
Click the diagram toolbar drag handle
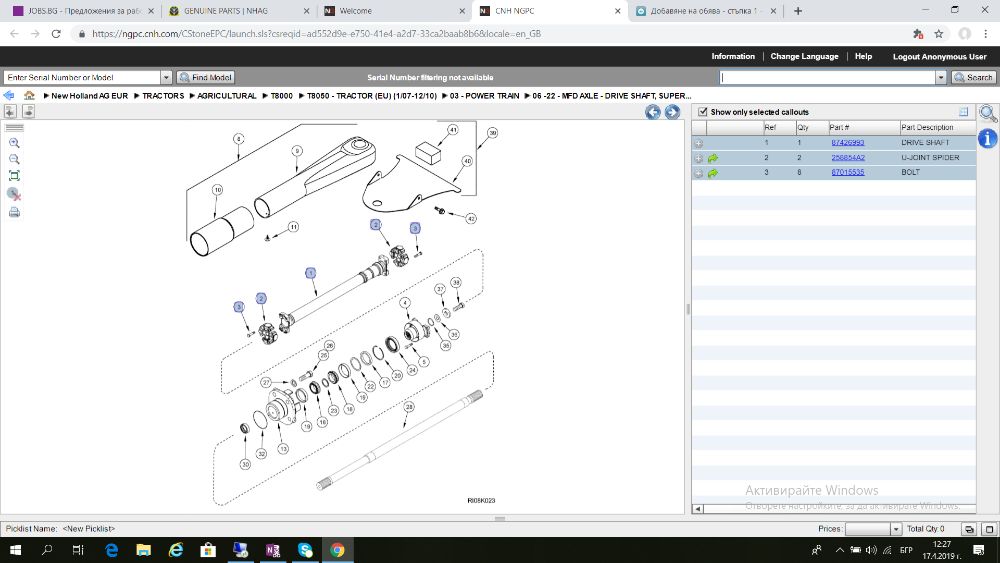click(x=14, y=128)
